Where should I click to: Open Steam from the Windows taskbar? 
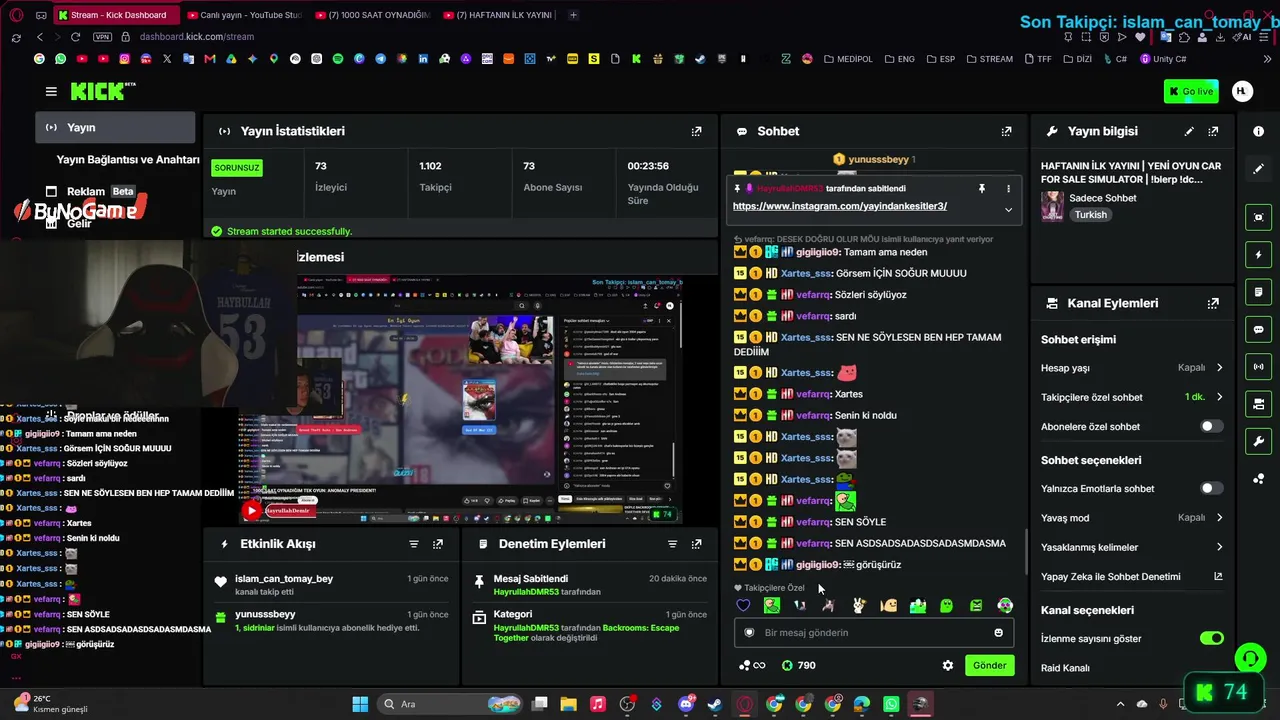[715, 704]
